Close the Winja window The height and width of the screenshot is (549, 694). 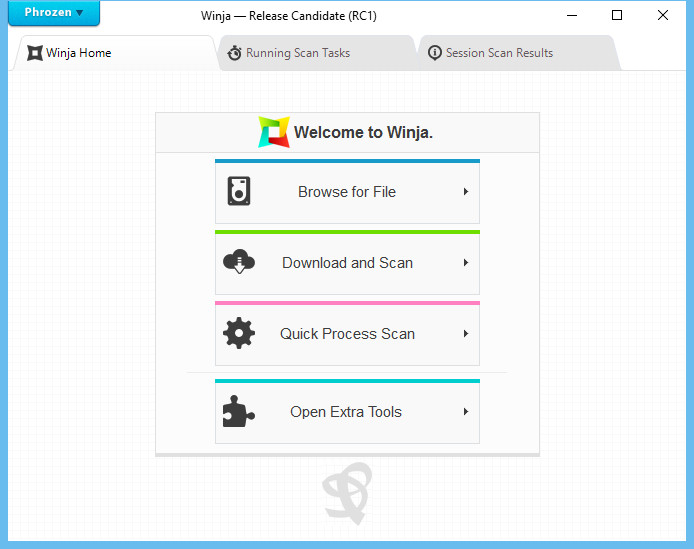663,15
